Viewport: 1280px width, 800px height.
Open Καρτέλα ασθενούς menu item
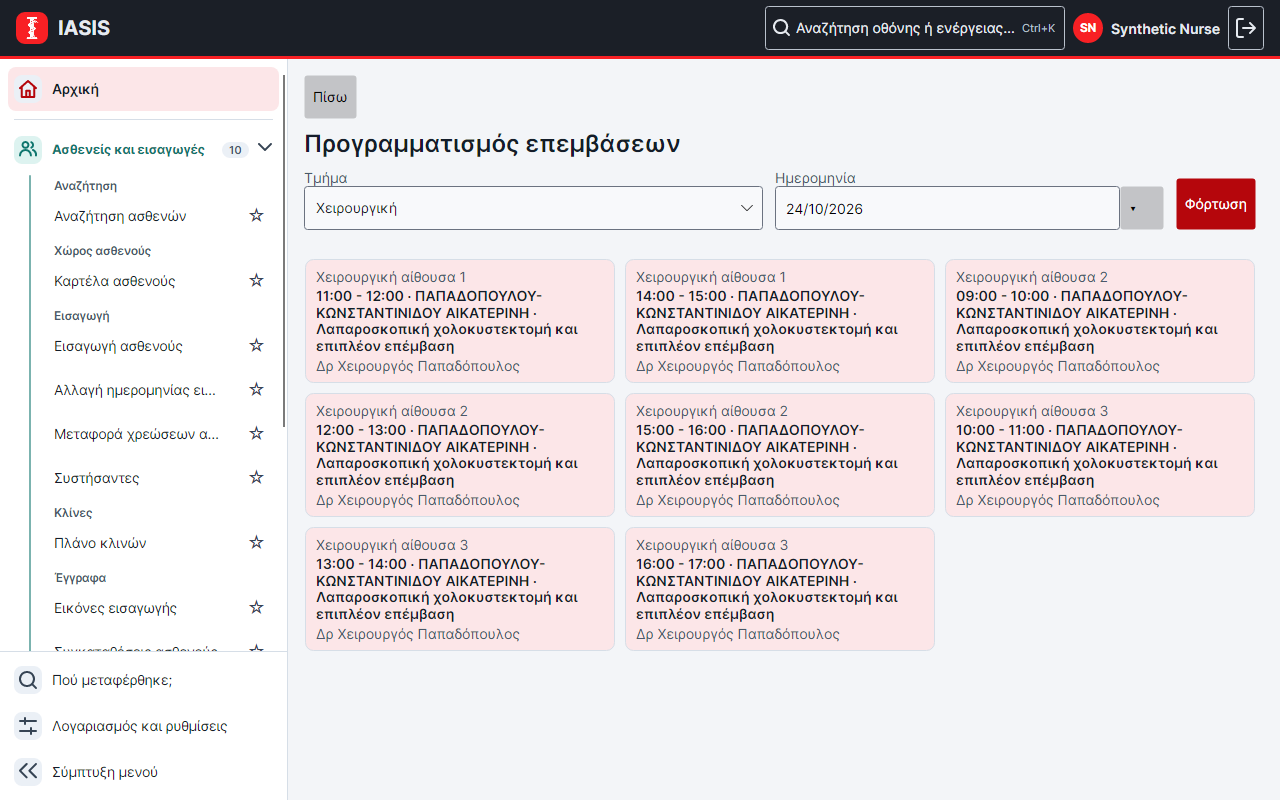(115, 281)
